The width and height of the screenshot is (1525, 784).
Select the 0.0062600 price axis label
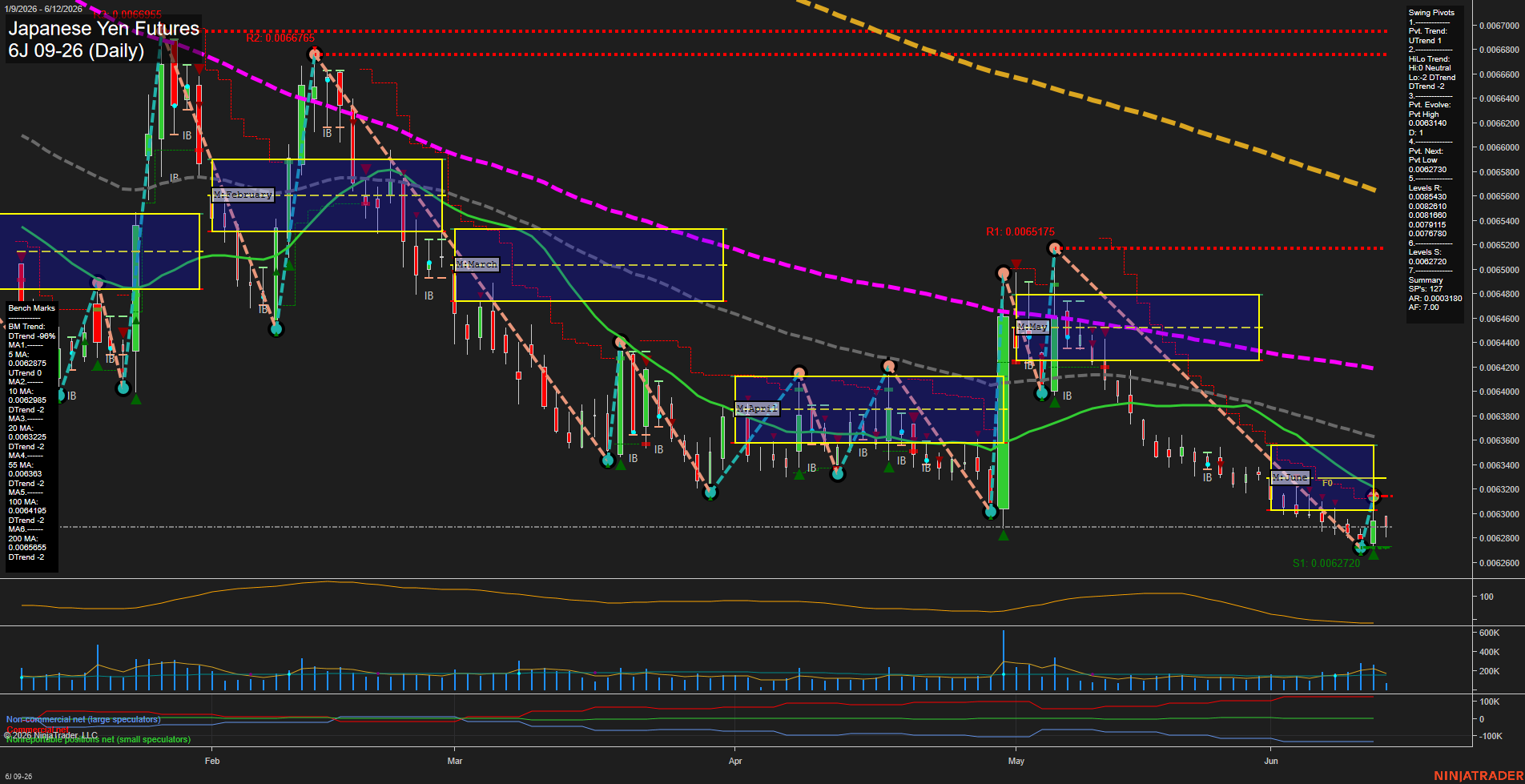pos(1499,563)
